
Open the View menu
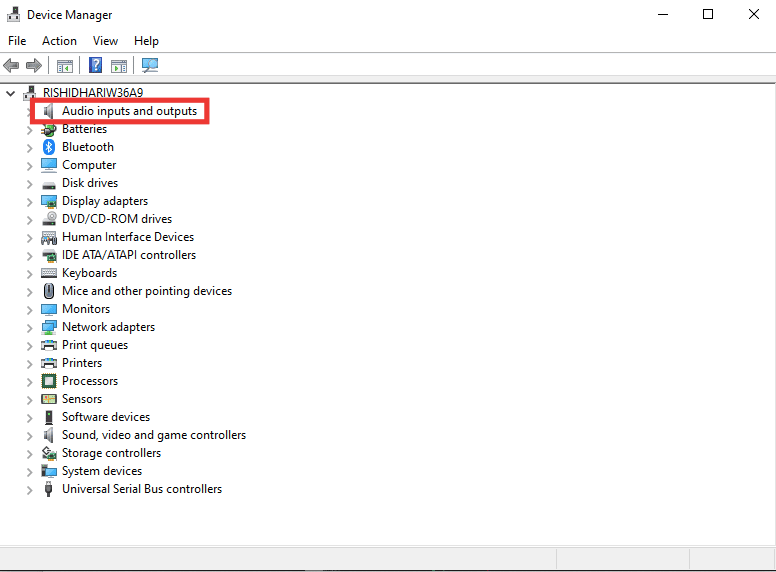105,41
